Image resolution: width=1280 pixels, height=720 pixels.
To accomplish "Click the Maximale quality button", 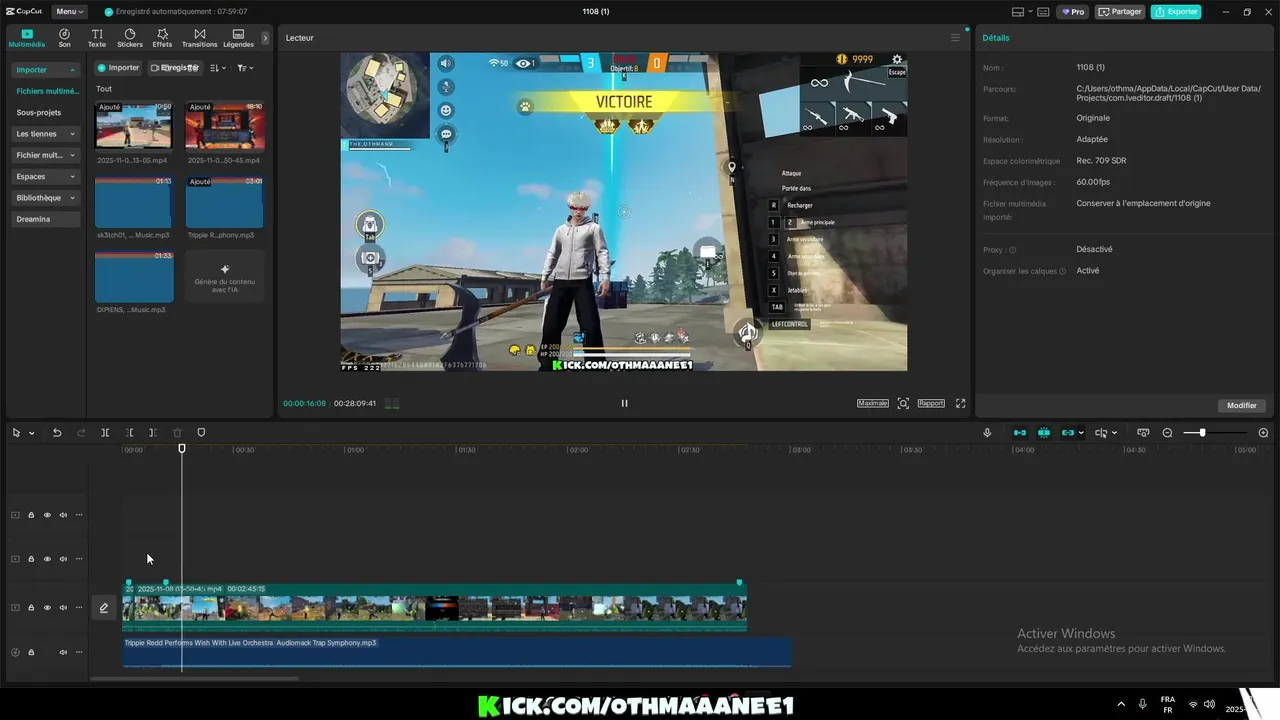I will 873,403.
